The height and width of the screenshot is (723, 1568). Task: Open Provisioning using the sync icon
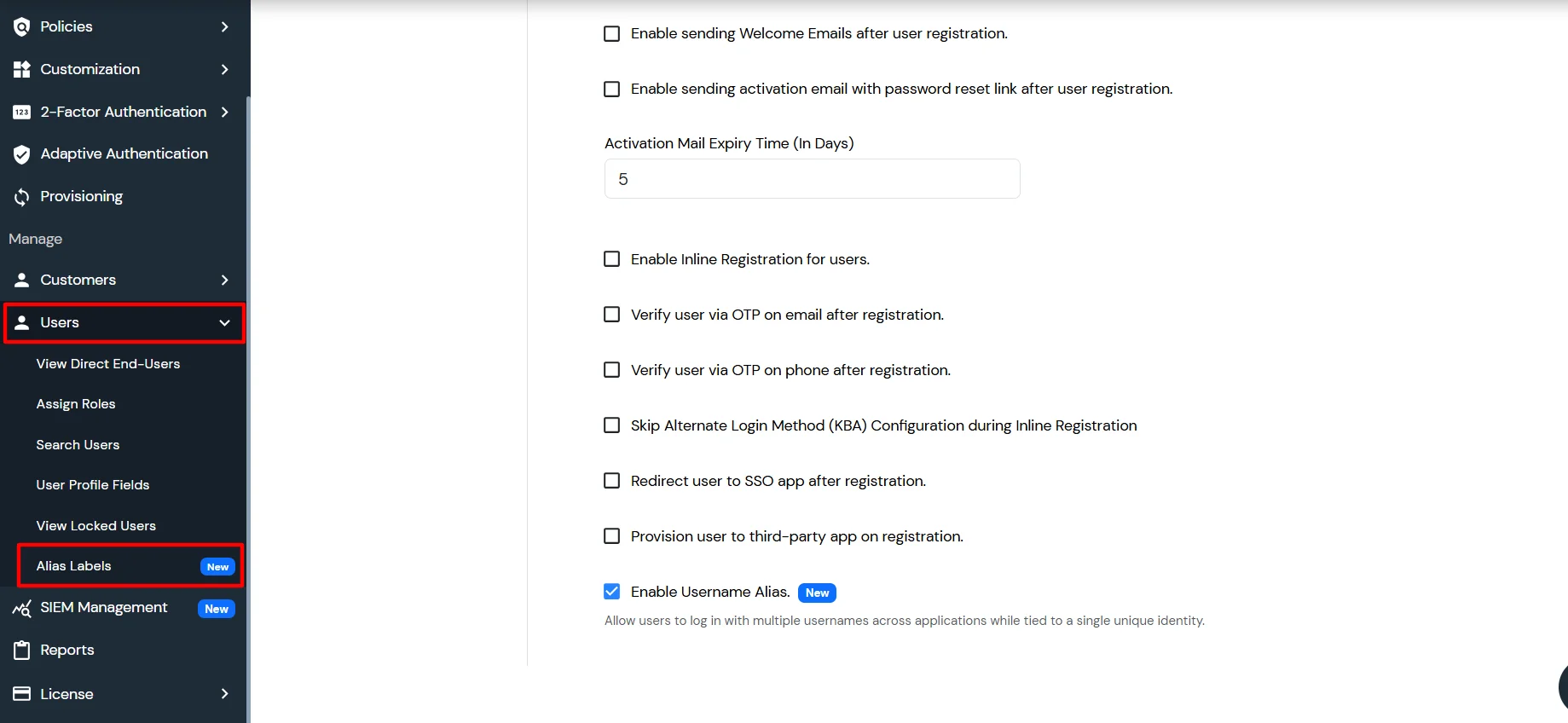click(x=21, y=196)
